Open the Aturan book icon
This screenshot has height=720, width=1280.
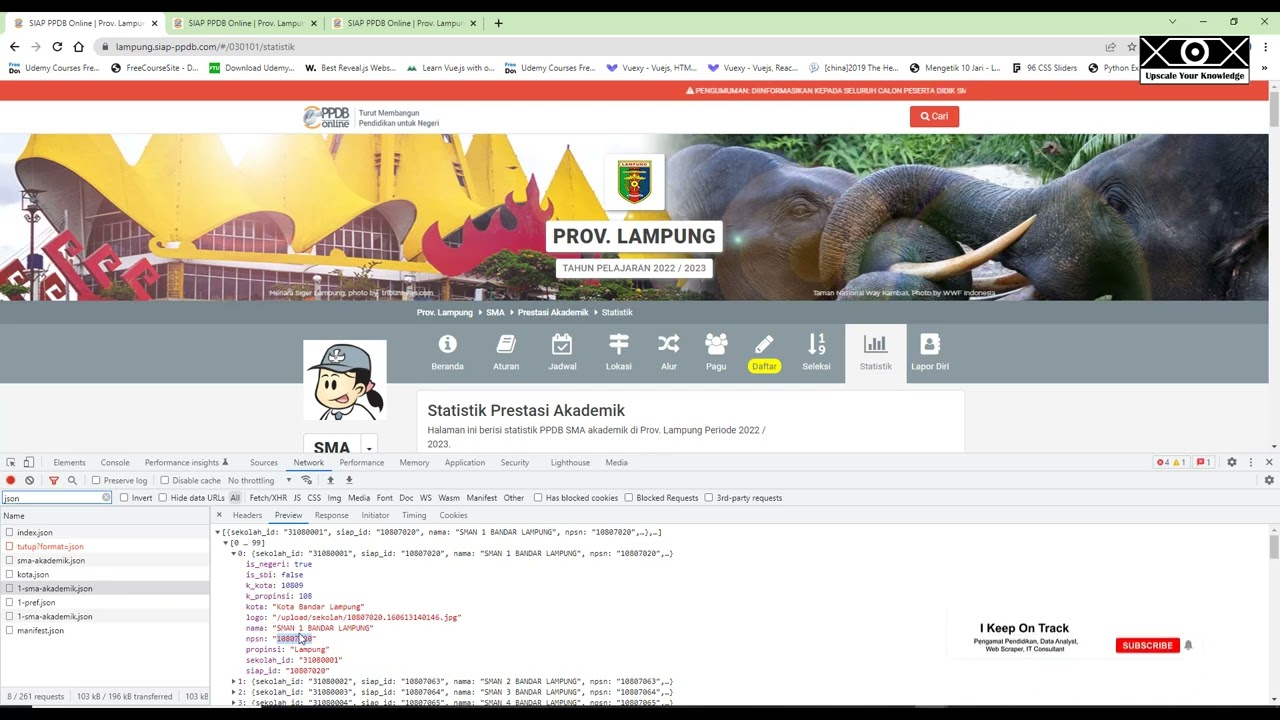(506, 344)
